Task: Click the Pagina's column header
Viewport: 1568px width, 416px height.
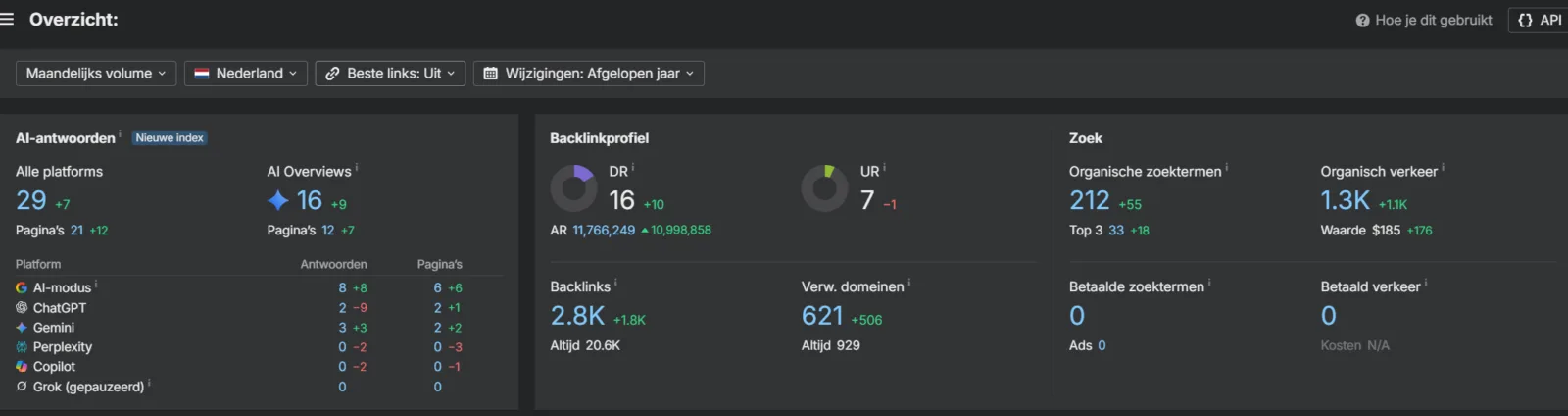Action: tap(440, 265)
